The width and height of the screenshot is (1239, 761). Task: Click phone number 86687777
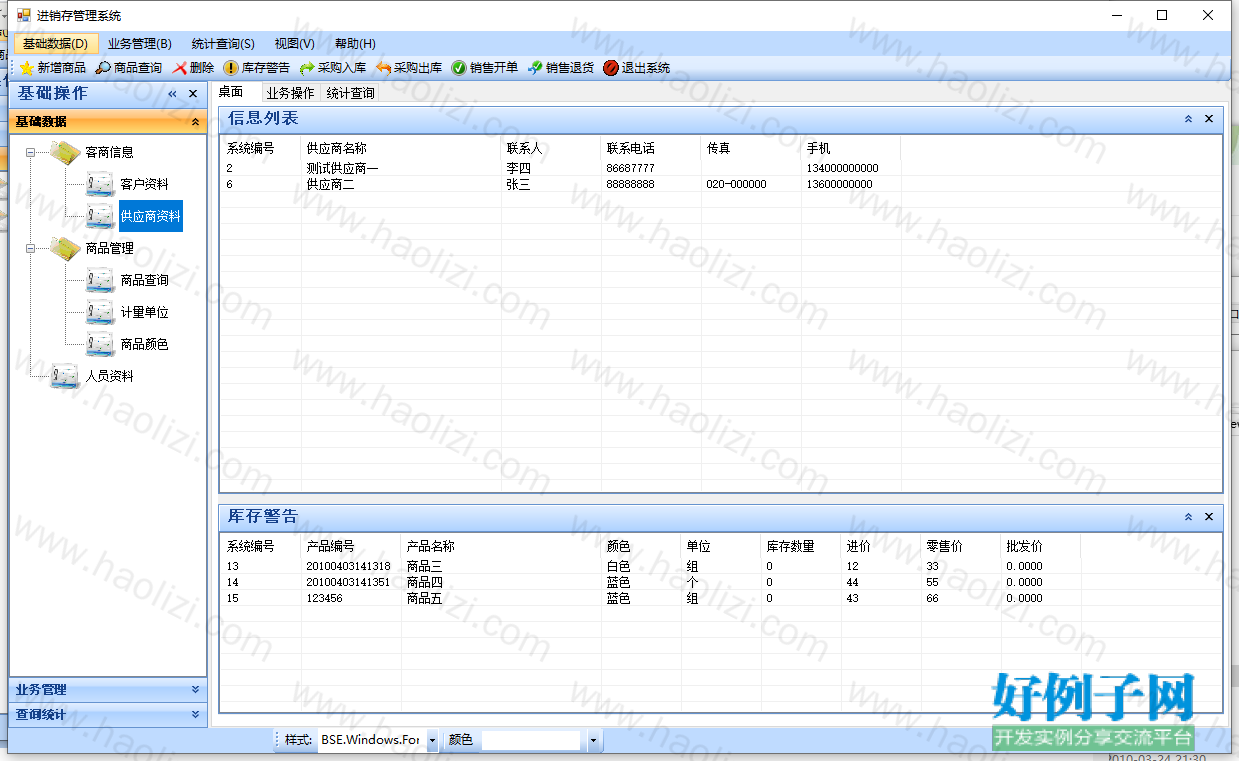(631, 168)
